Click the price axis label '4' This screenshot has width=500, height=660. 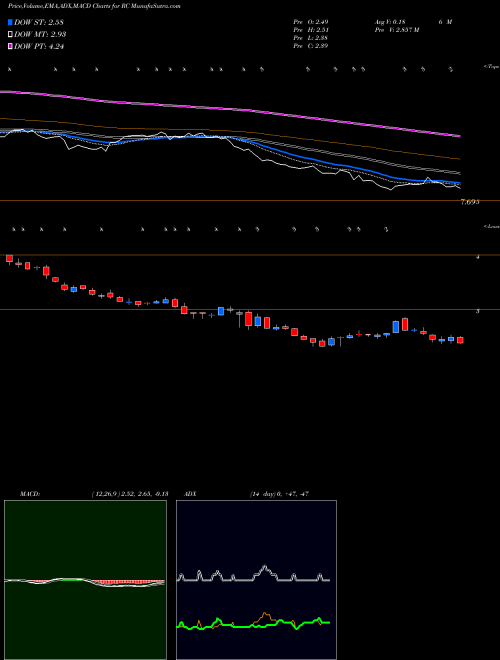coord(478,256)
